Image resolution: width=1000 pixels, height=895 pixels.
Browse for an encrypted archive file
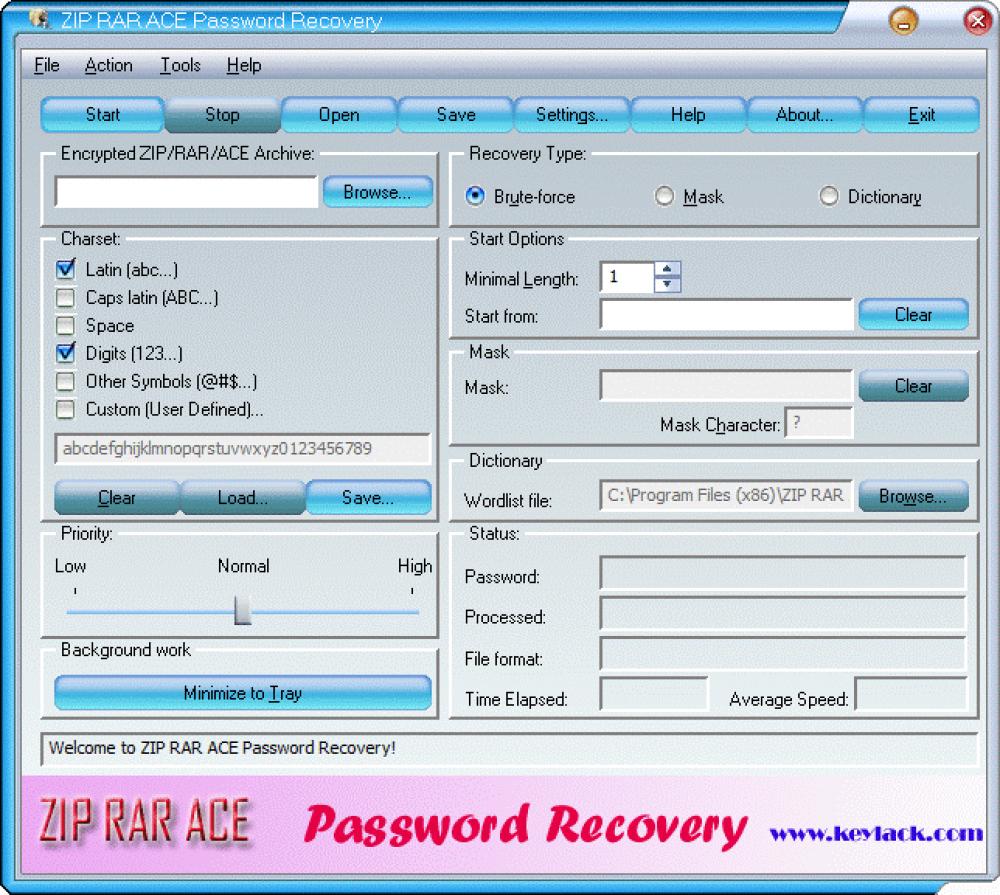pyautogui.click(x=377, y=191)
